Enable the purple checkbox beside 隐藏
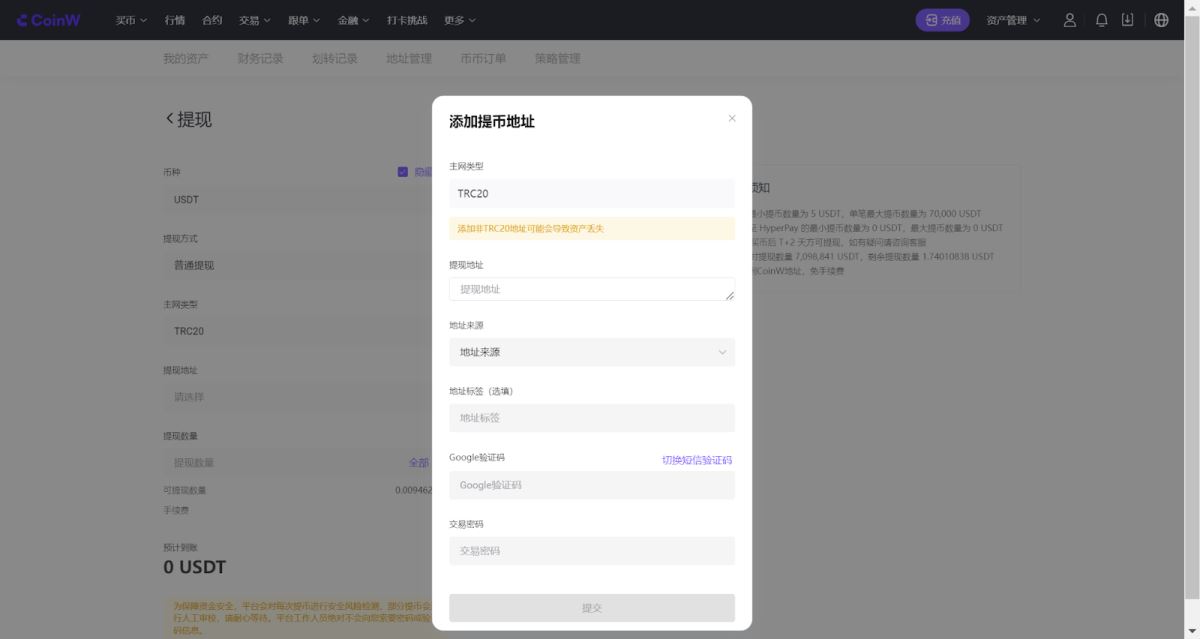 403,174
